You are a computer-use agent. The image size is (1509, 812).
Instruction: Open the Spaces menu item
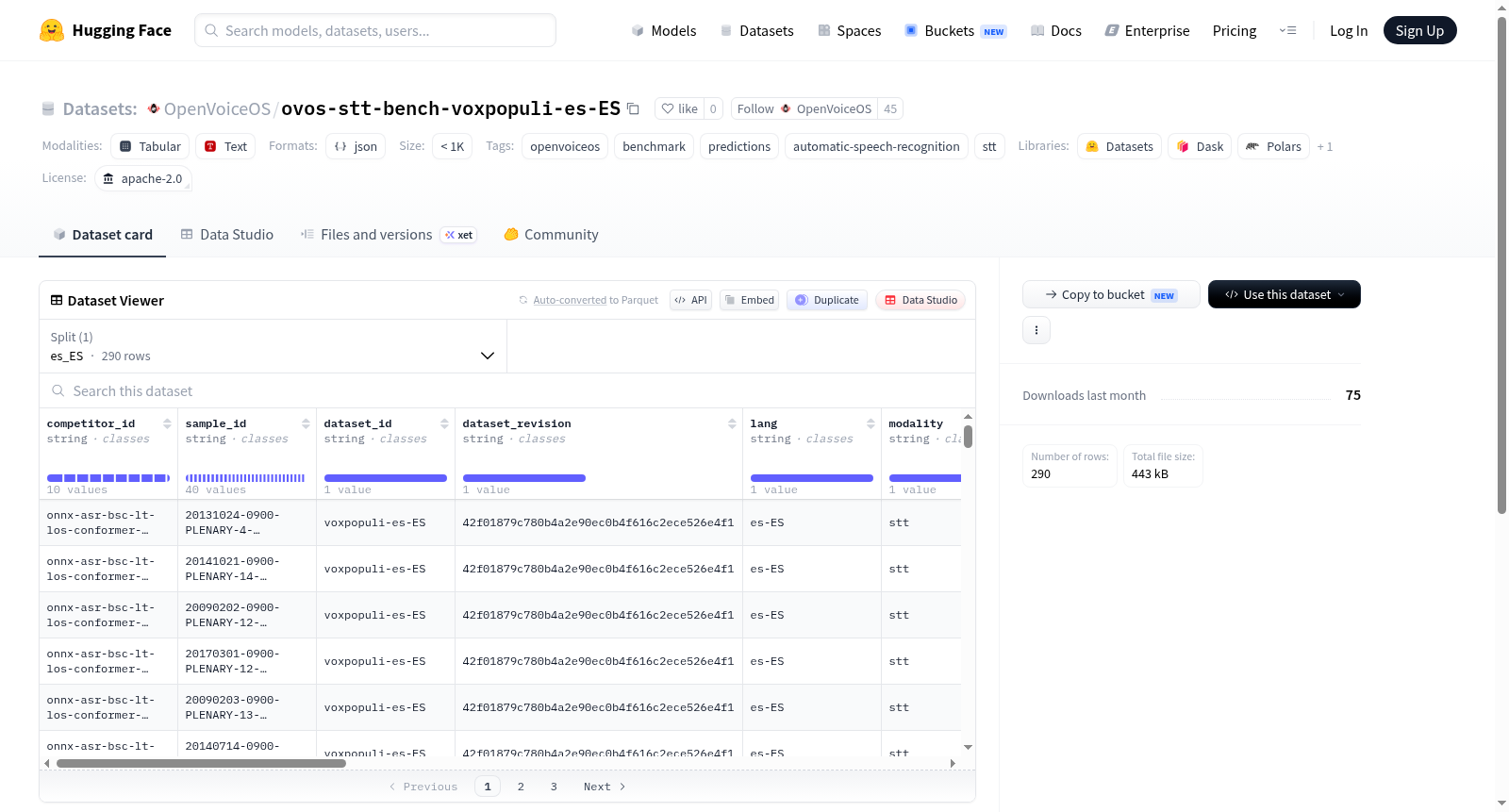(849, 30)
